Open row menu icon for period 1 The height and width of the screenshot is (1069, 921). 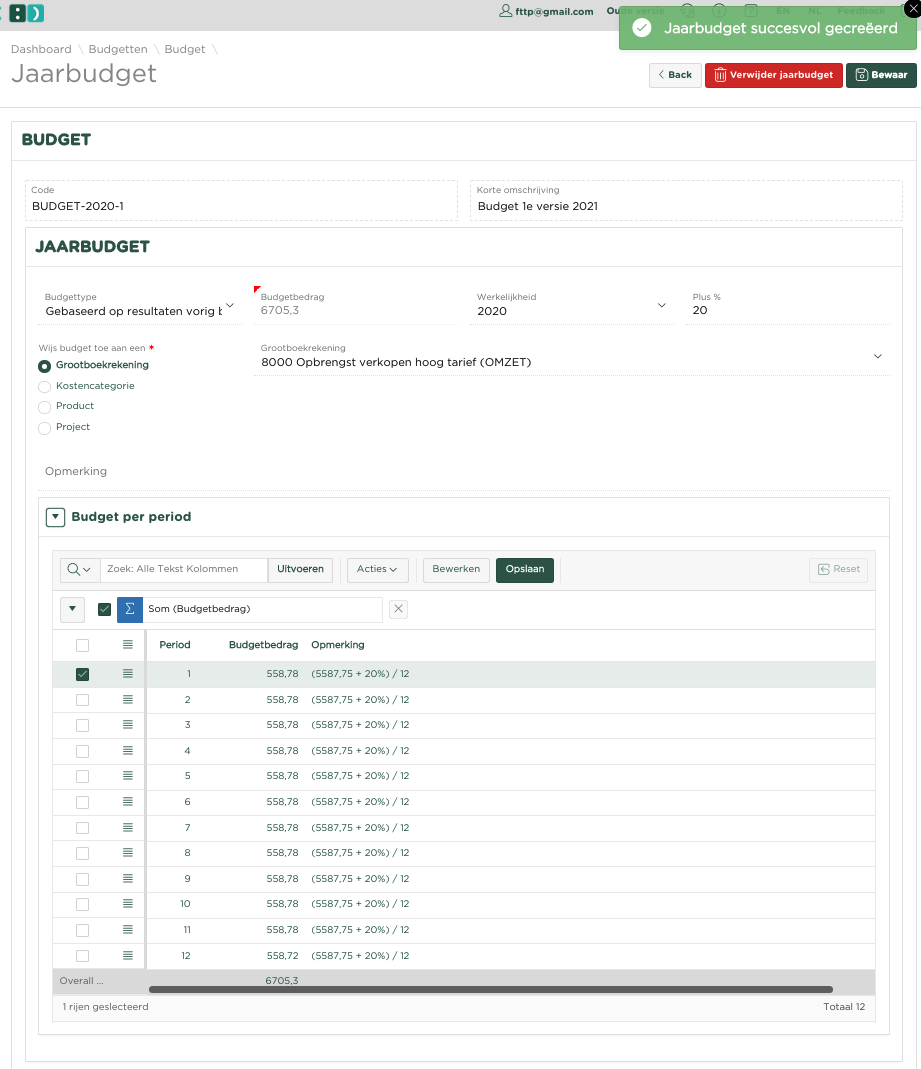(128, 674)
